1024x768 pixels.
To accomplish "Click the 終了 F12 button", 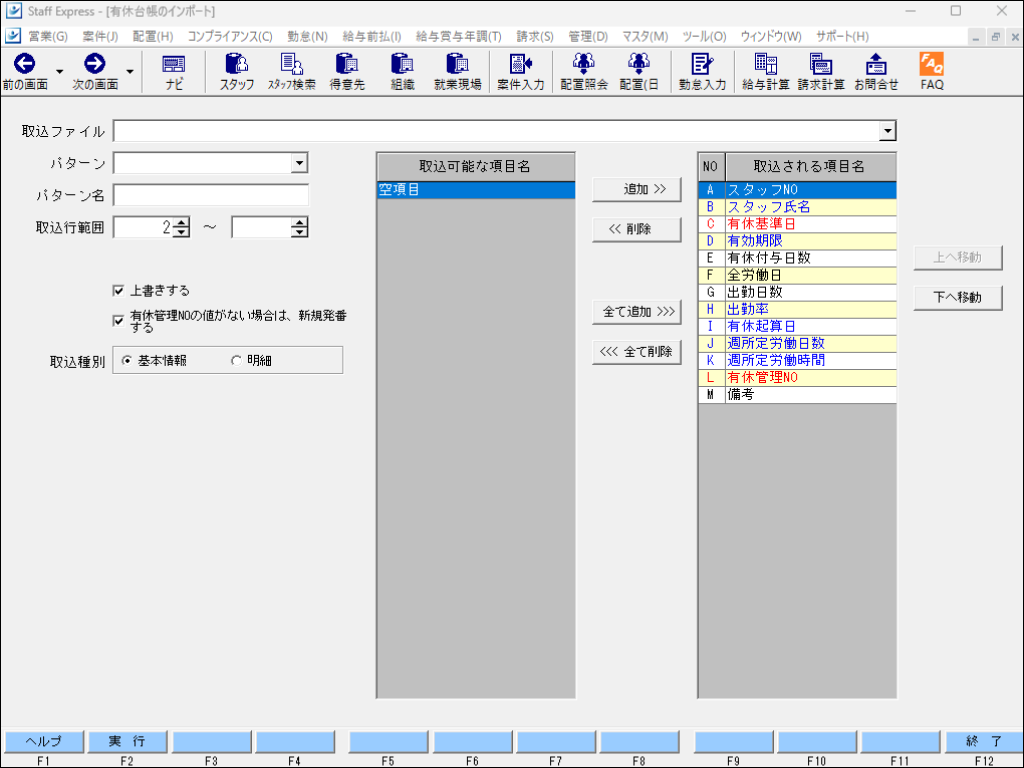I will 984,741.
